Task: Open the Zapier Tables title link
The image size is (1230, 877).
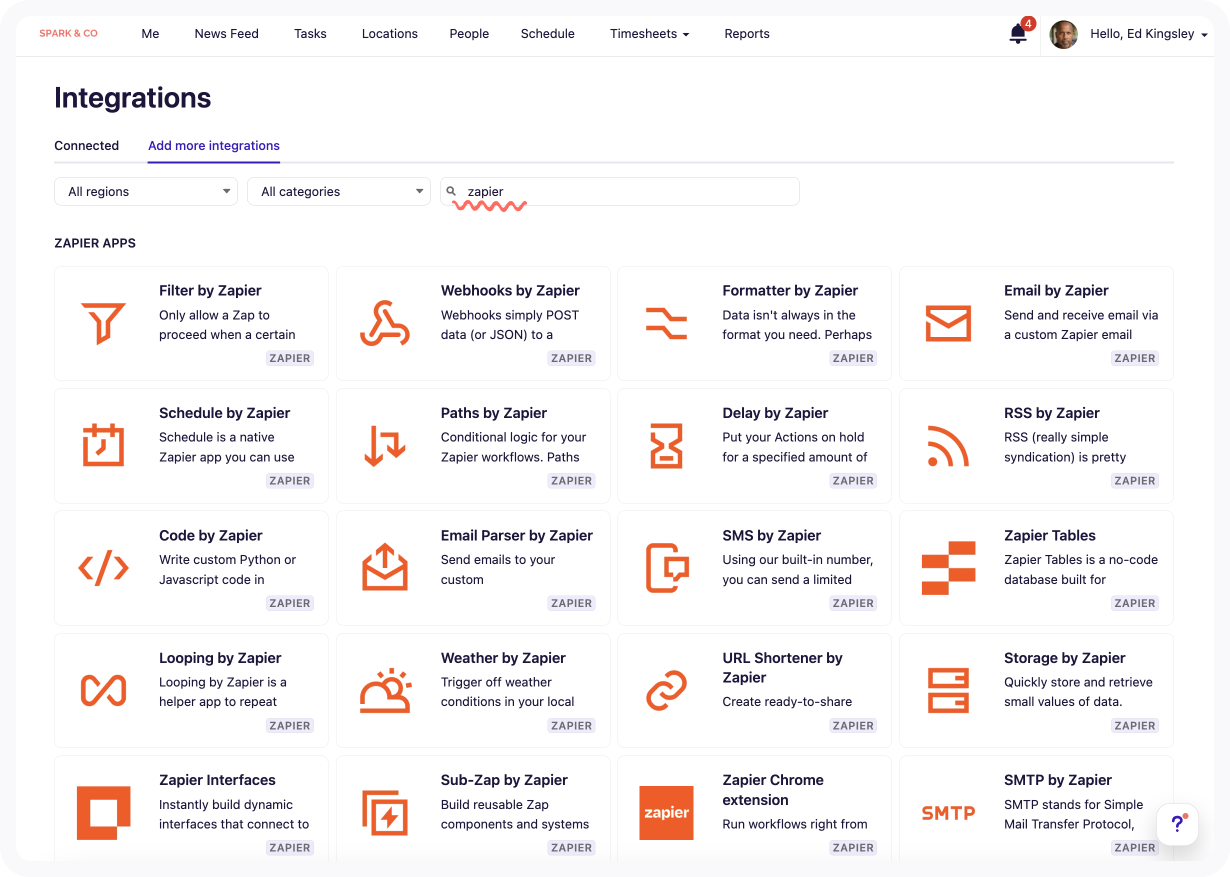Action: point(1050,536)
